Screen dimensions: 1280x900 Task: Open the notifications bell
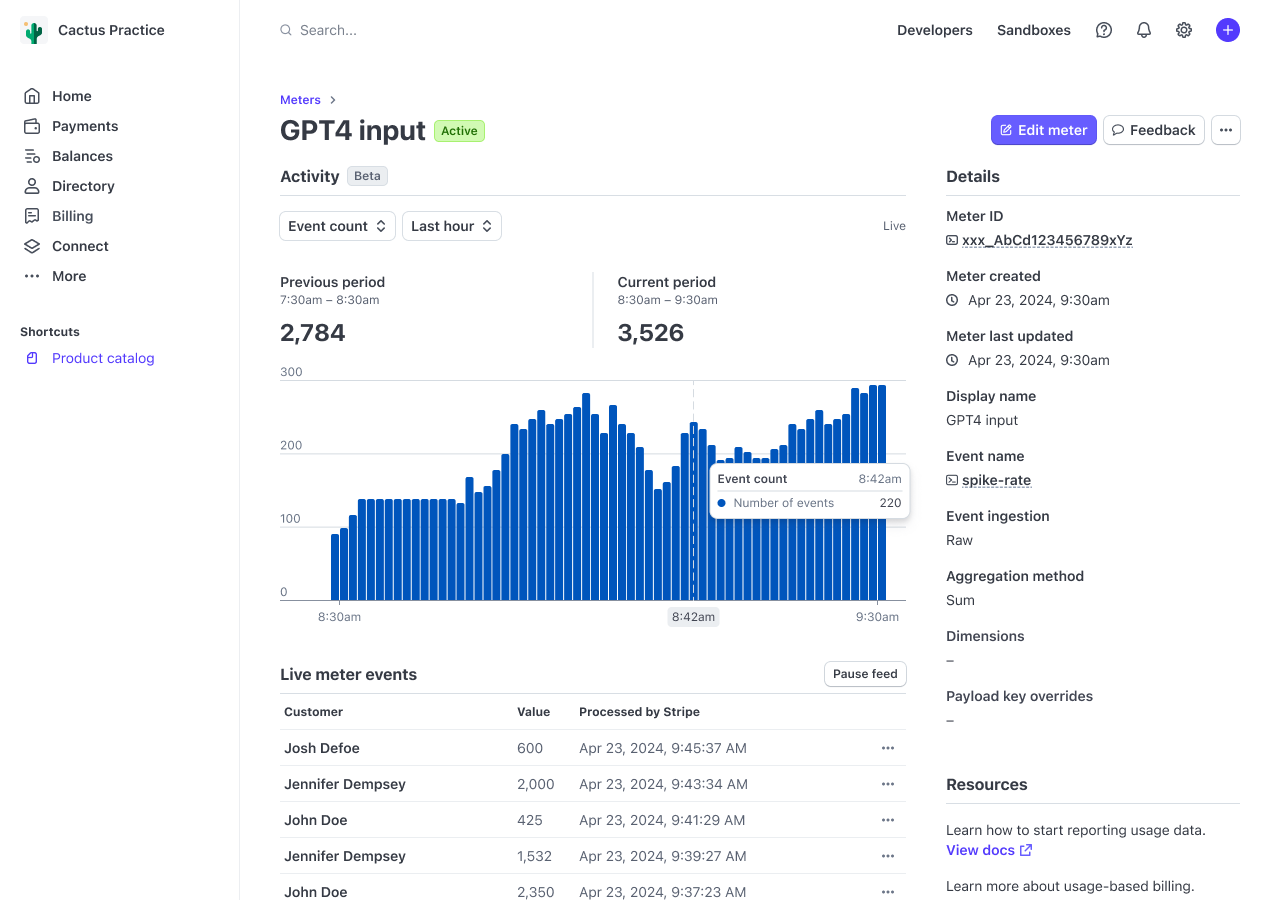click(1143, 30)
